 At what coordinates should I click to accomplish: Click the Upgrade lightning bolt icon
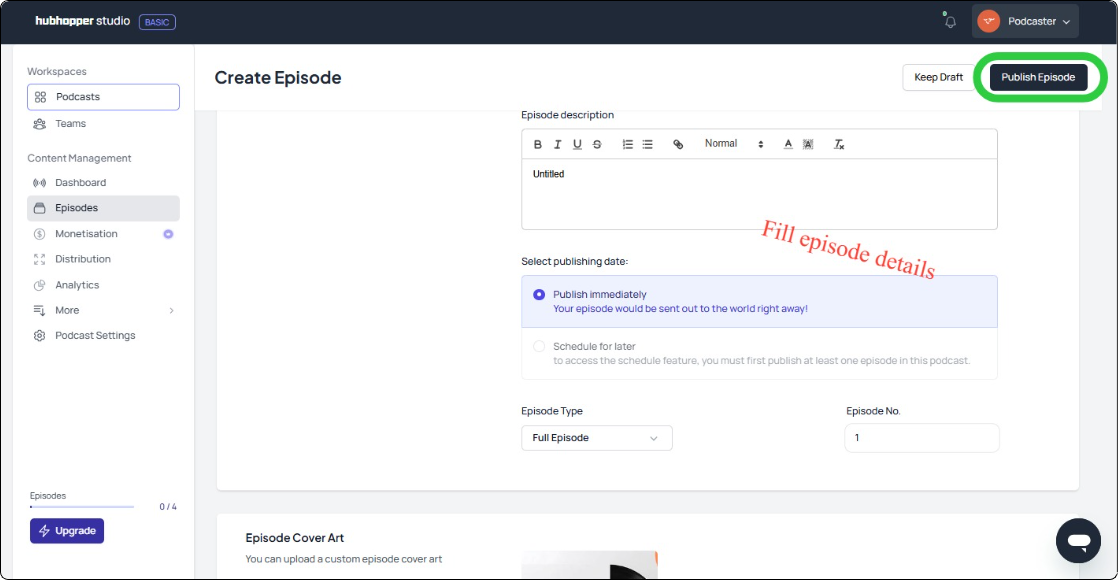coord(44,531)
